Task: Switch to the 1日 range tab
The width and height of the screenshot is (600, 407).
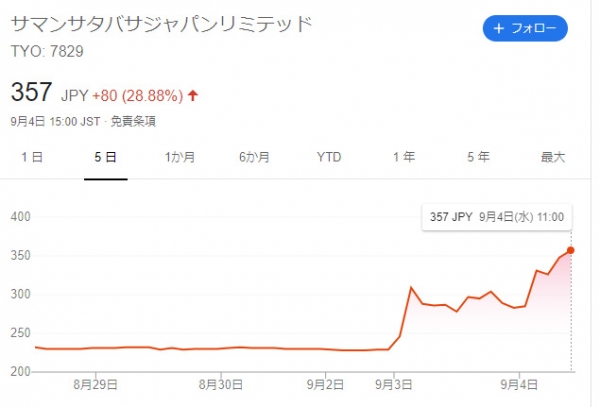Action: (32, 157)
